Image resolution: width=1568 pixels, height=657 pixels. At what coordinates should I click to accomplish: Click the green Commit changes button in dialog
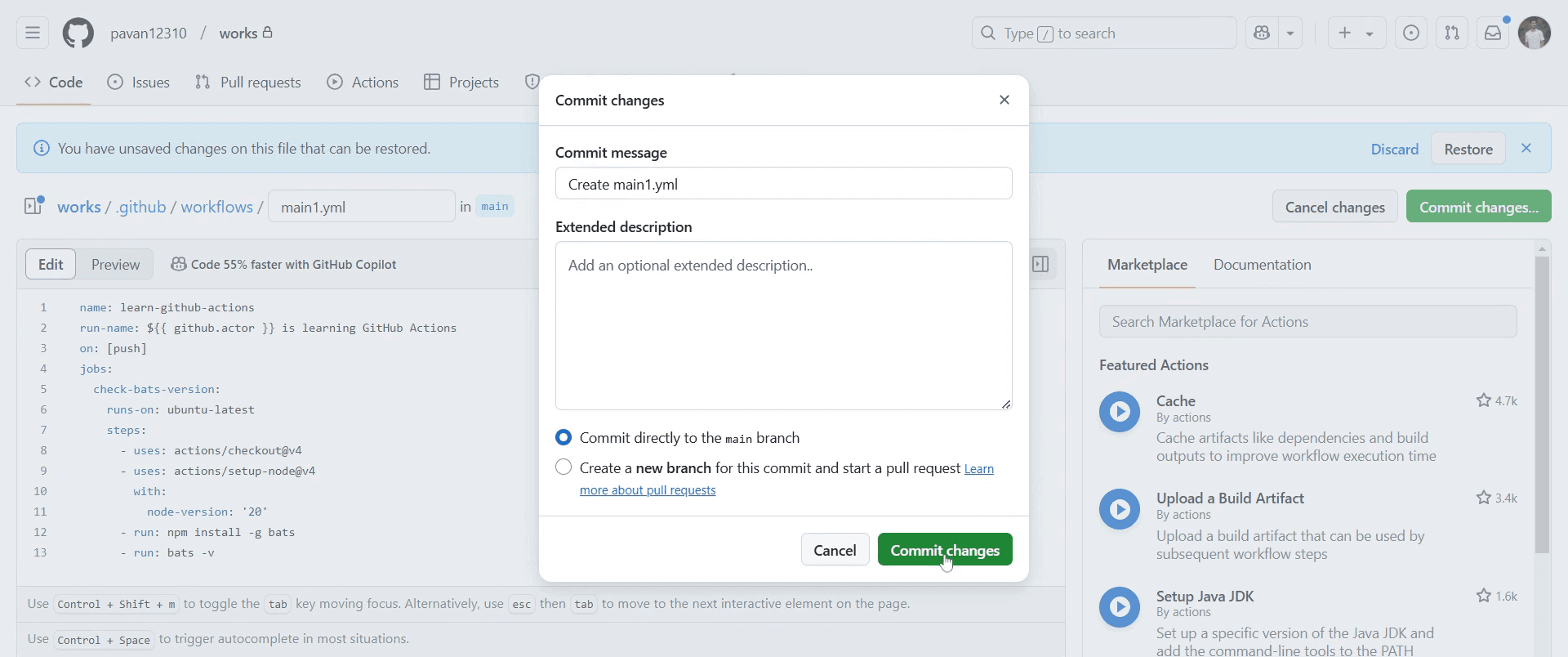[x=944, y=550]
